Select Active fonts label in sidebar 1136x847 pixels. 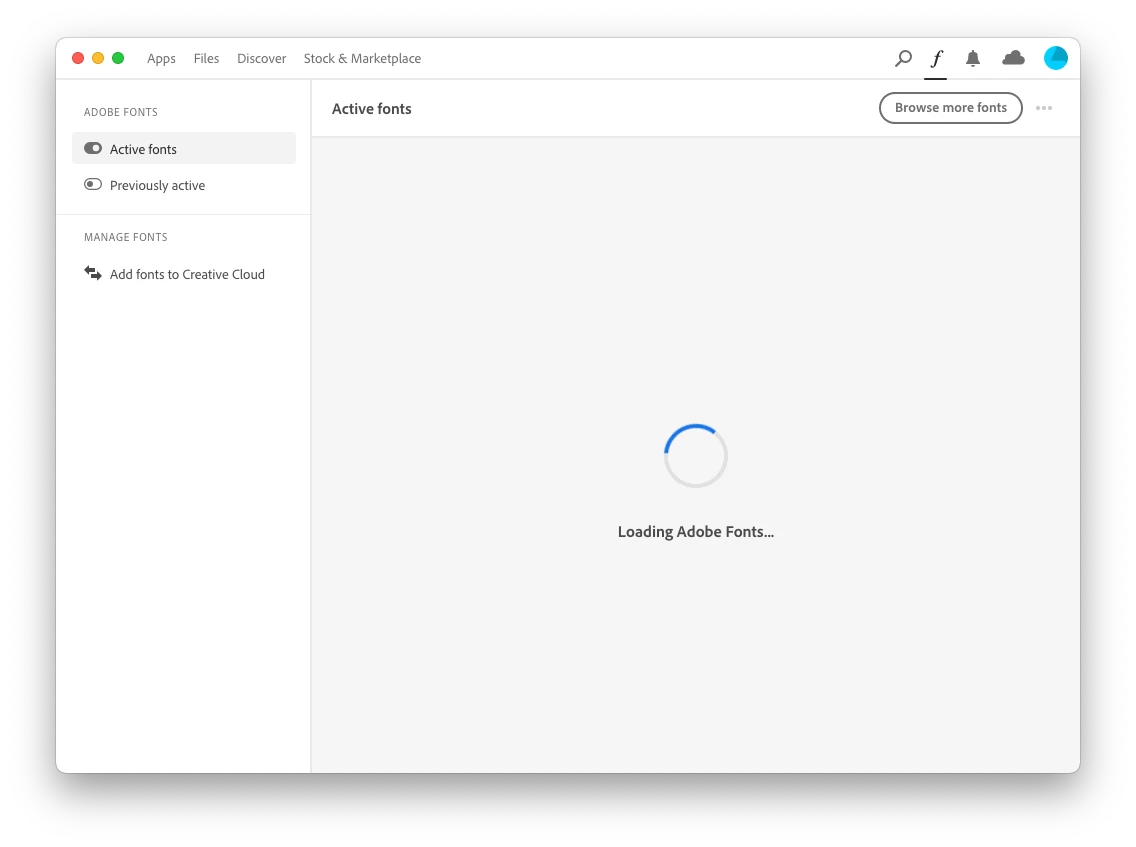(143, 149)
